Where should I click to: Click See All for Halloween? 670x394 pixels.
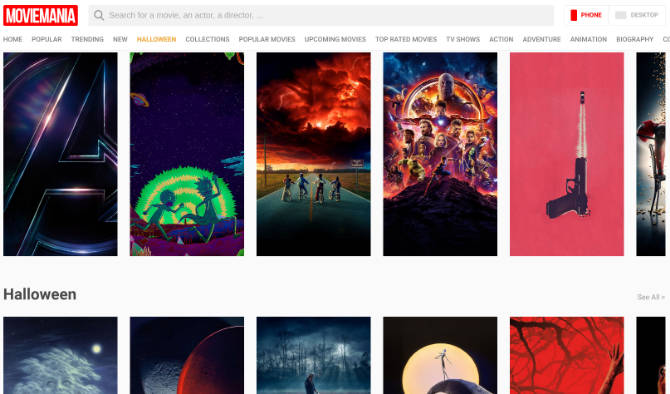pos(651,297)
